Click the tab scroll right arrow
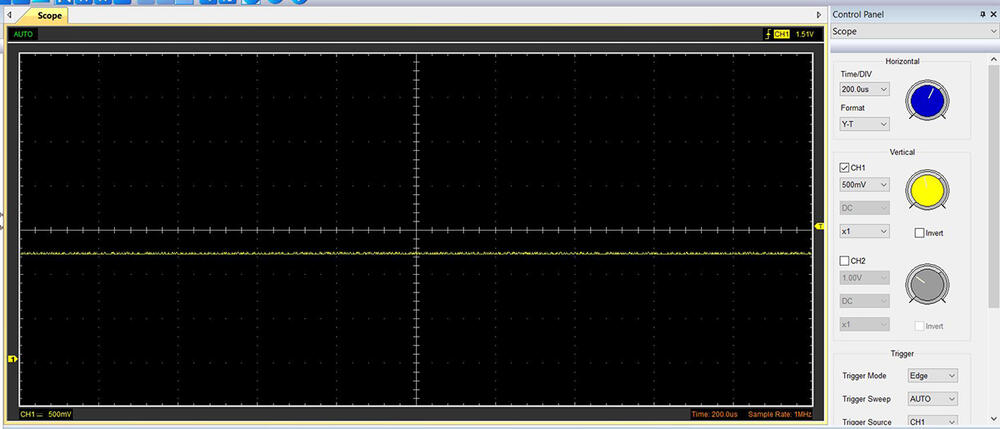This screenshot has width=1000, height=429. (820, 15)
